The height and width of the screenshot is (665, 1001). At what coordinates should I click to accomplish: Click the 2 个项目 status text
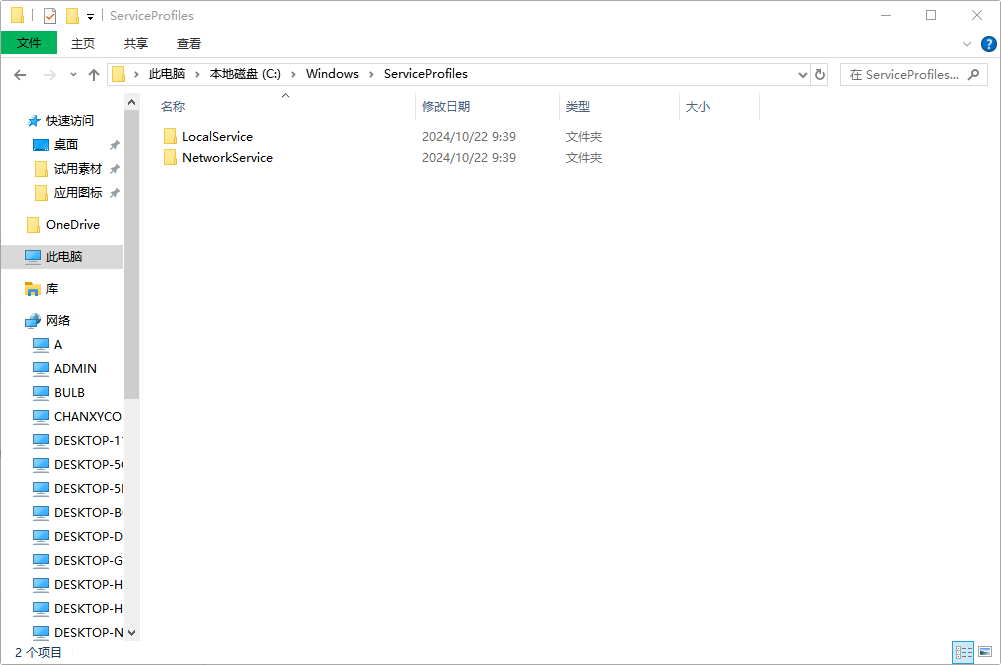(x=38, y=652)
